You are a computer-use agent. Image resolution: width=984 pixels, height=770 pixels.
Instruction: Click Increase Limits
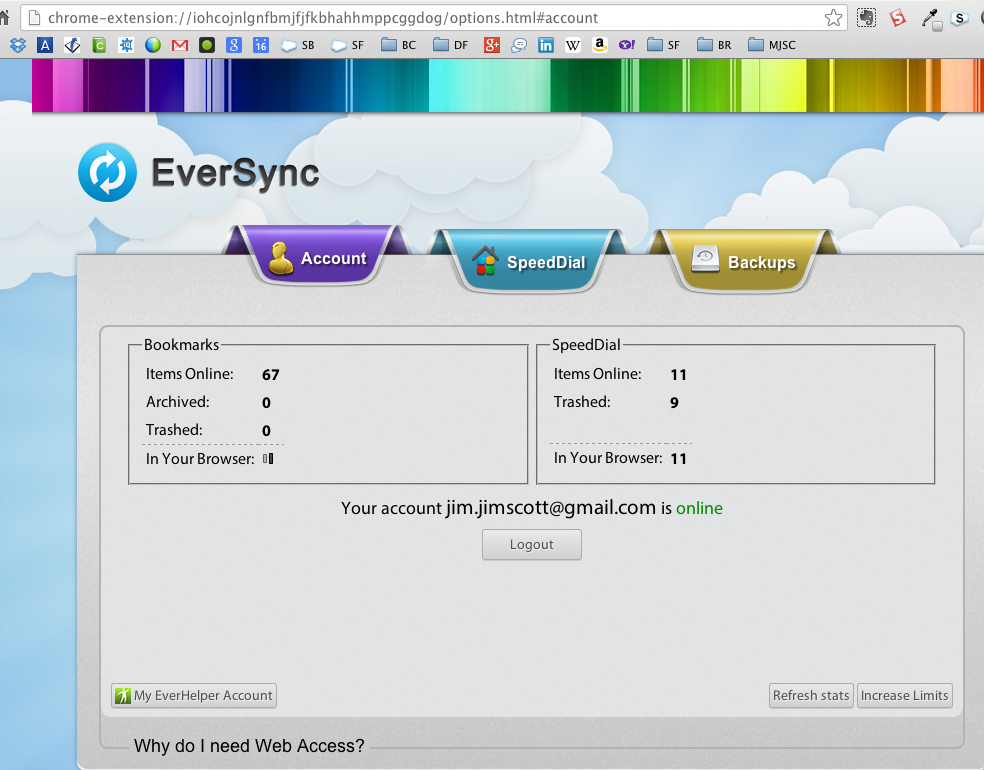pos(904,695)
